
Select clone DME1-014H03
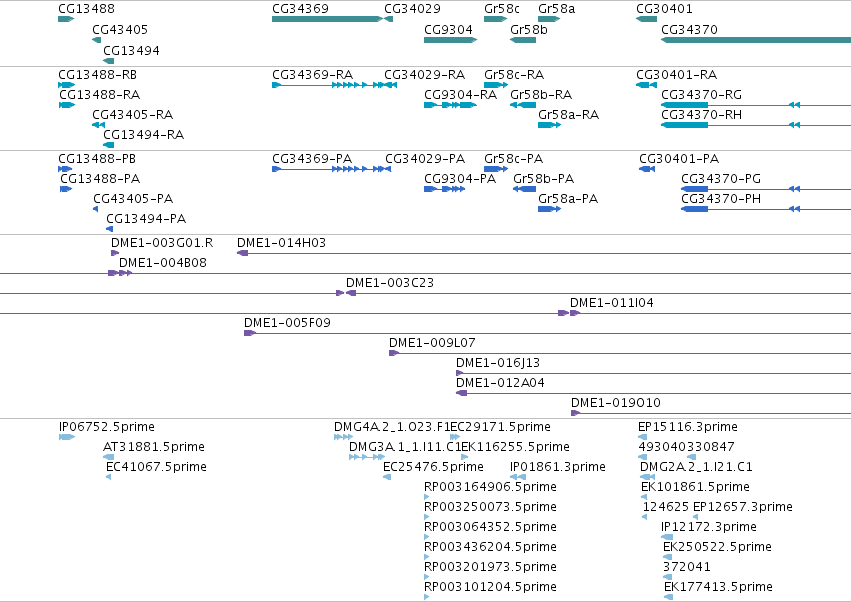[x=282, y=243]
